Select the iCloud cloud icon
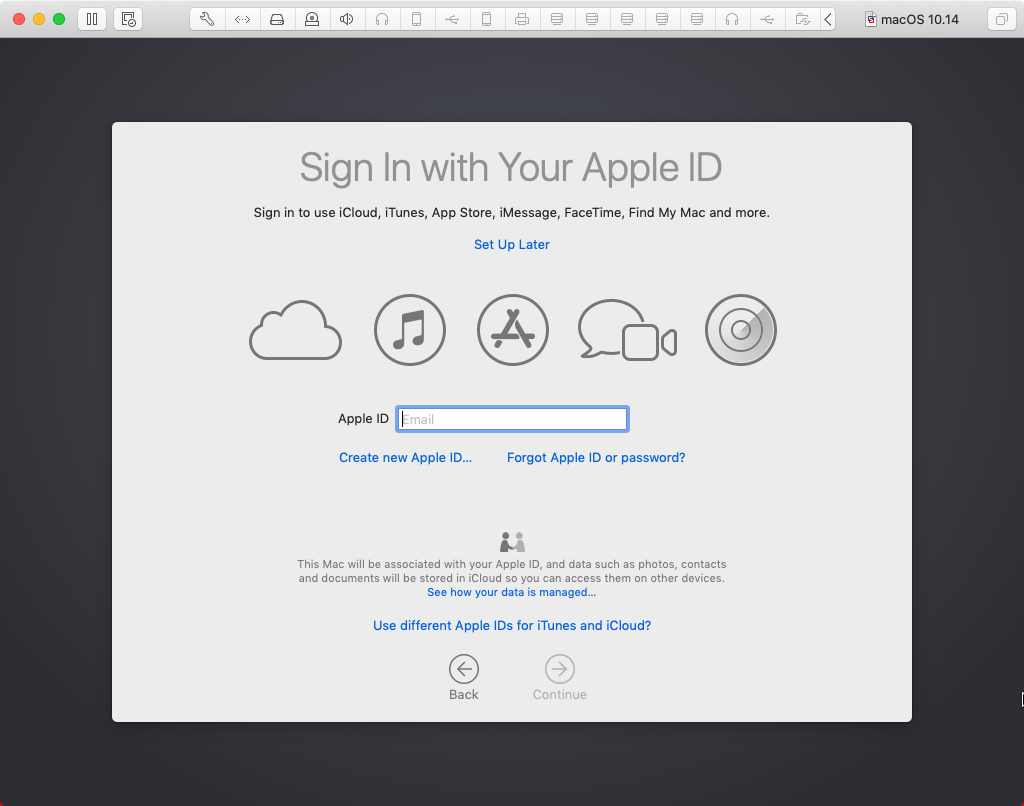1024x806 pixels. 295,330
